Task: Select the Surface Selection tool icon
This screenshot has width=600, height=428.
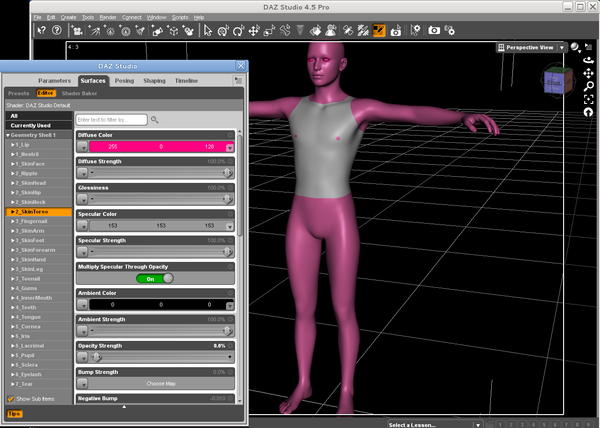Action: point(315,30)
